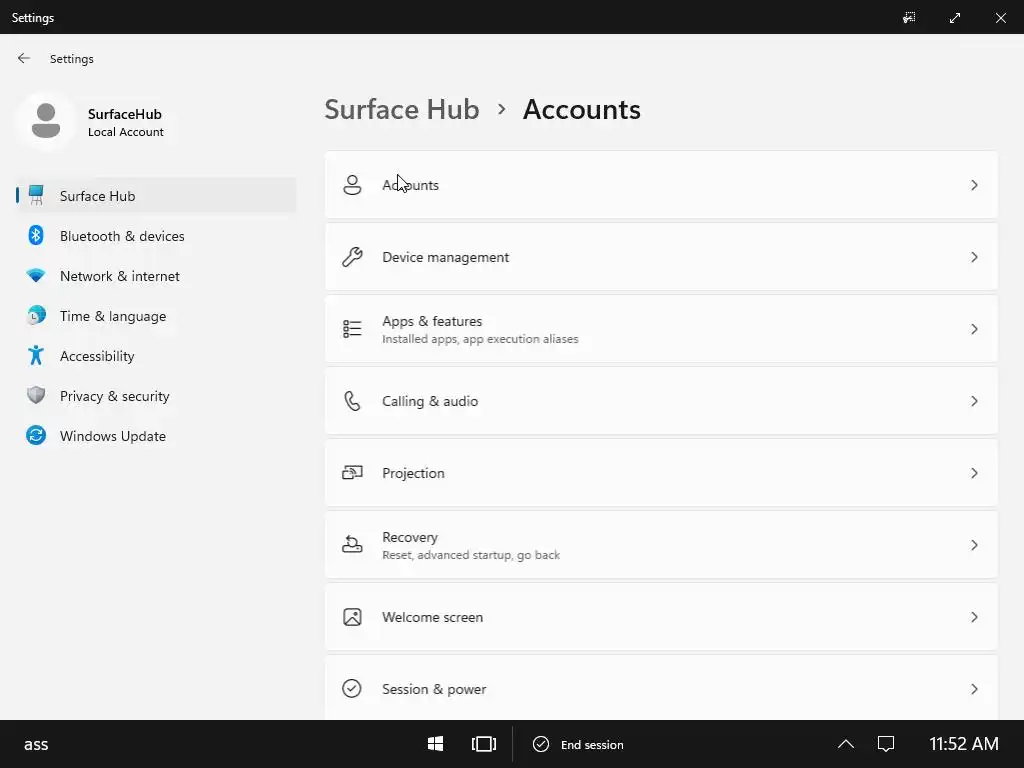
Task: Open the notification center icon
Action: [886, 744]
